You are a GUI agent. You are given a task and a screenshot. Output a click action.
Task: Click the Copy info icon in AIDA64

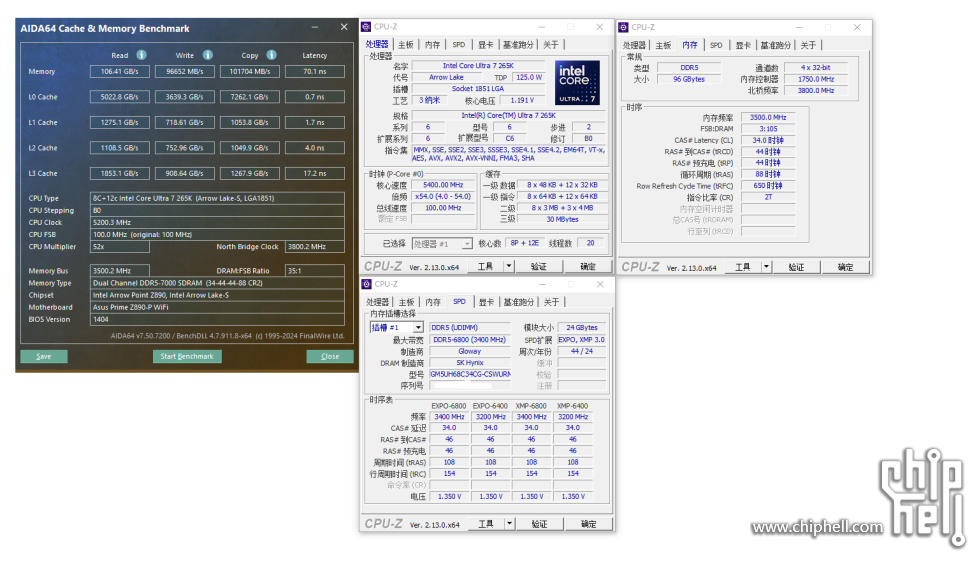(272, 55)
